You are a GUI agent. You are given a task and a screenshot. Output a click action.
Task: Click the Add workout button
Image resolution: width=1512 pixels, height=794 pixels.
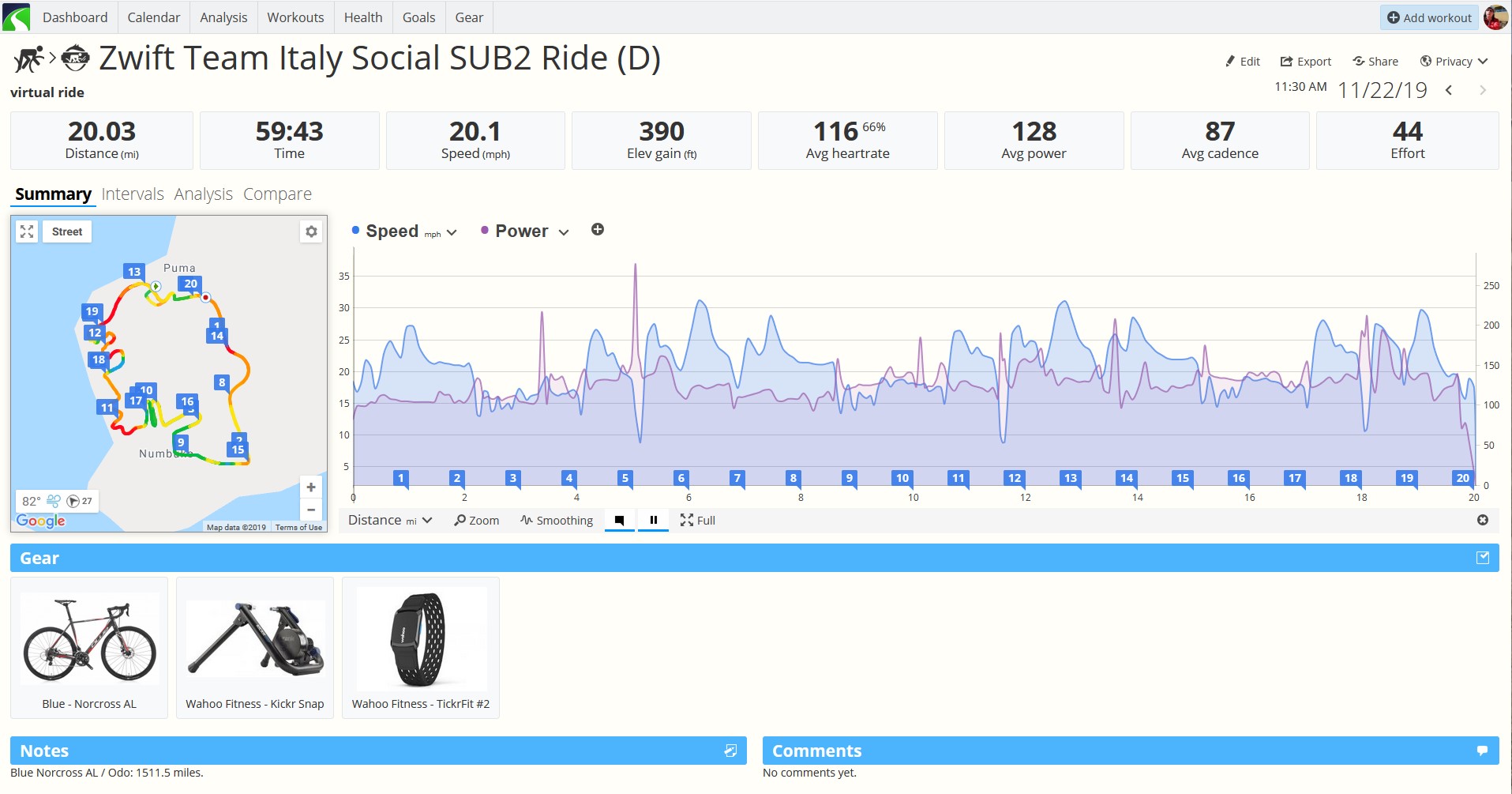(1429, 17)
